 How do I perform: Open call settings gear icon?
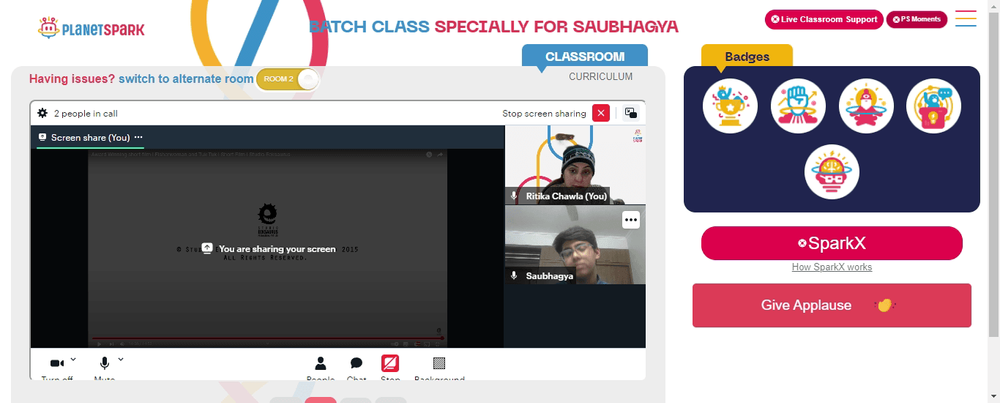(x=42, y=113)
